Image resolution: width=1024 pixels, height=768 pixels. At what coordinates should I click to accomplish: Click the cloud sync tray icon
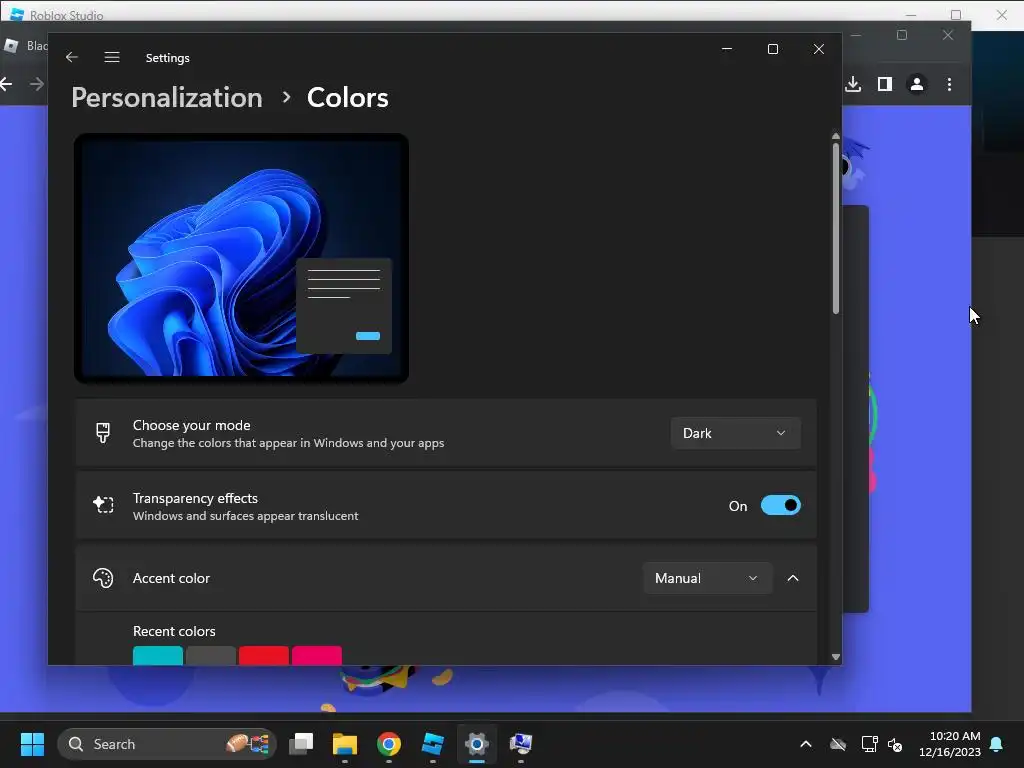(838, 744)
